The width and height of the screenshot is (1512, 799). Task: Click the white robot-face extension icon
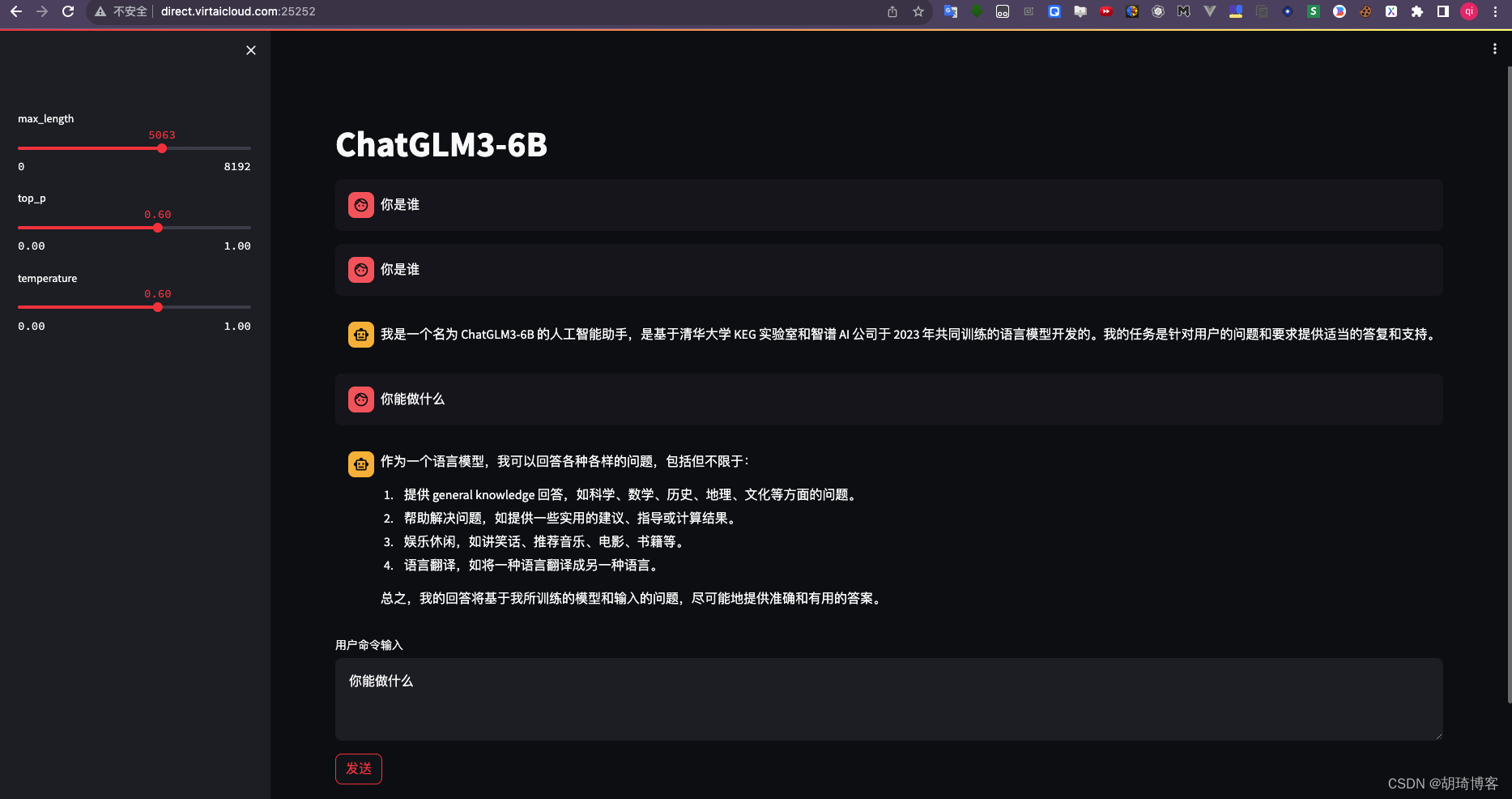(x=1003, y=11)
